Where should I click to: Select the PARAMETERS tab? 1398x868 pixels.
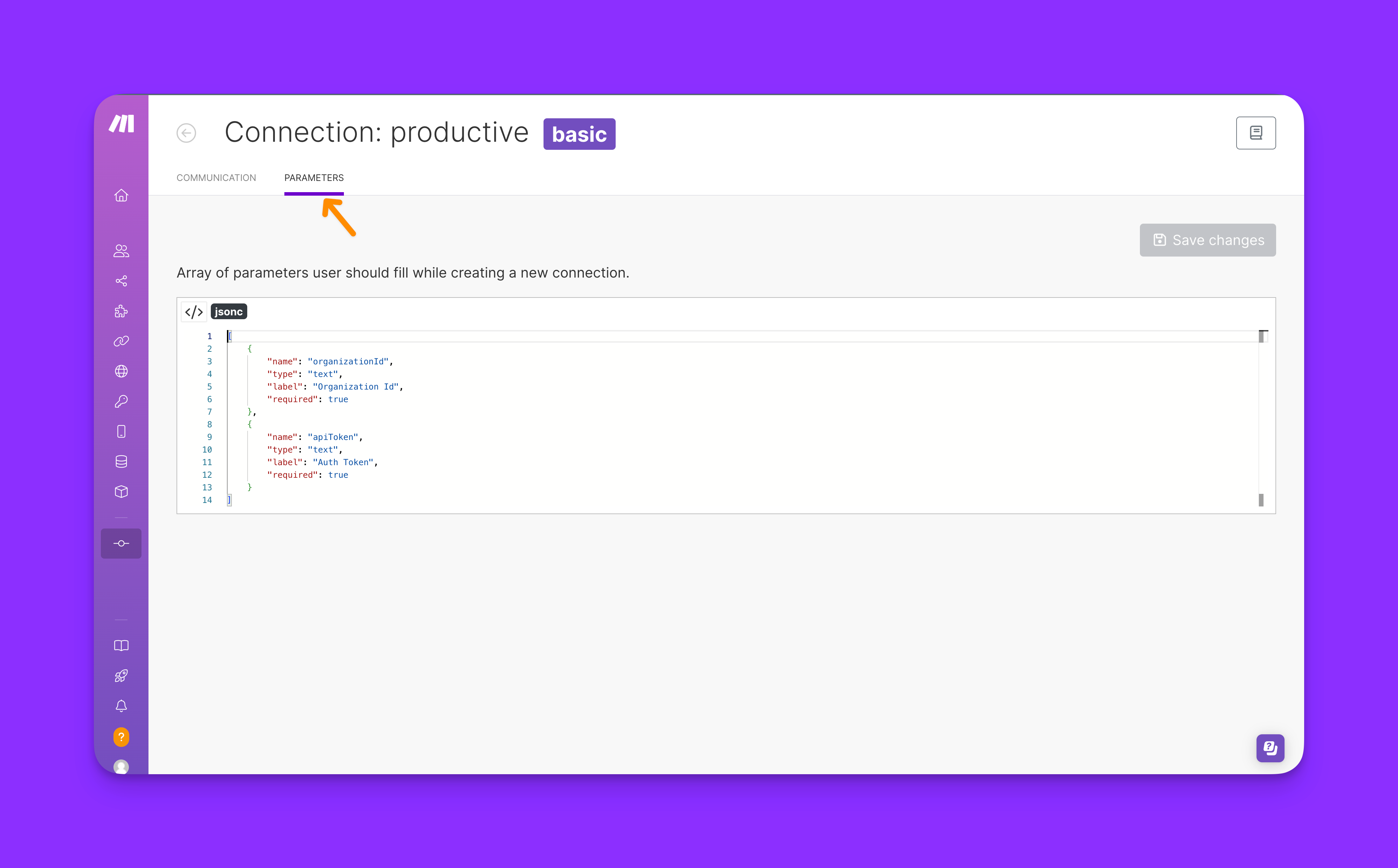pyautogui.click(x=313, y=178)
